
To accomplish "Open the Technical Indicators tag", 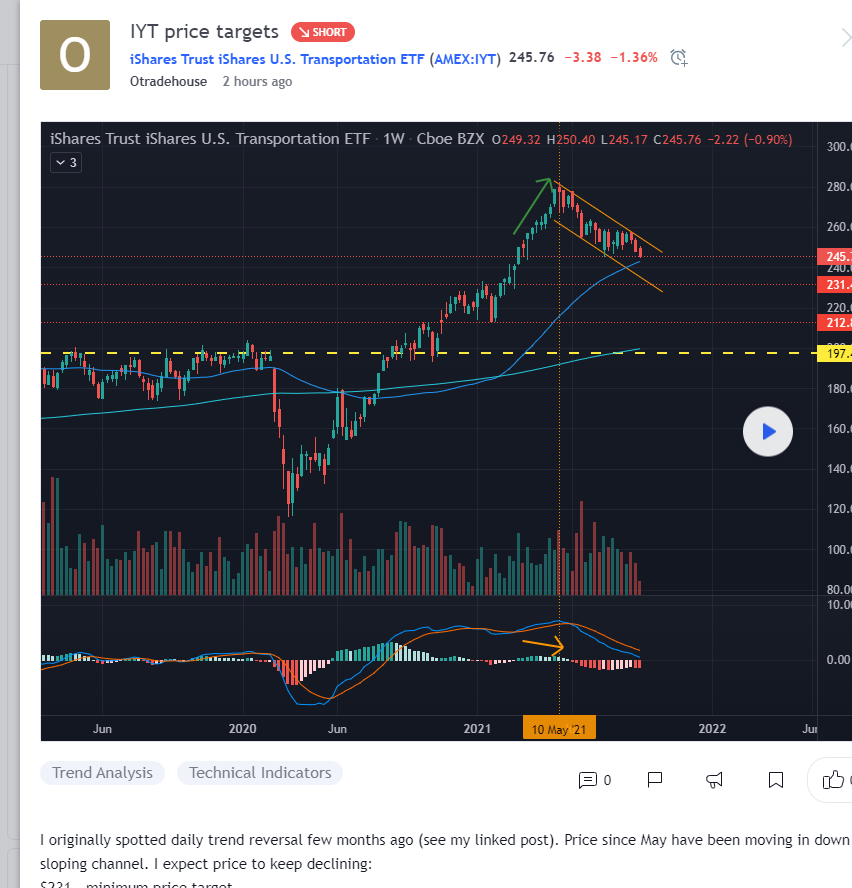I will tap(260, 773).
